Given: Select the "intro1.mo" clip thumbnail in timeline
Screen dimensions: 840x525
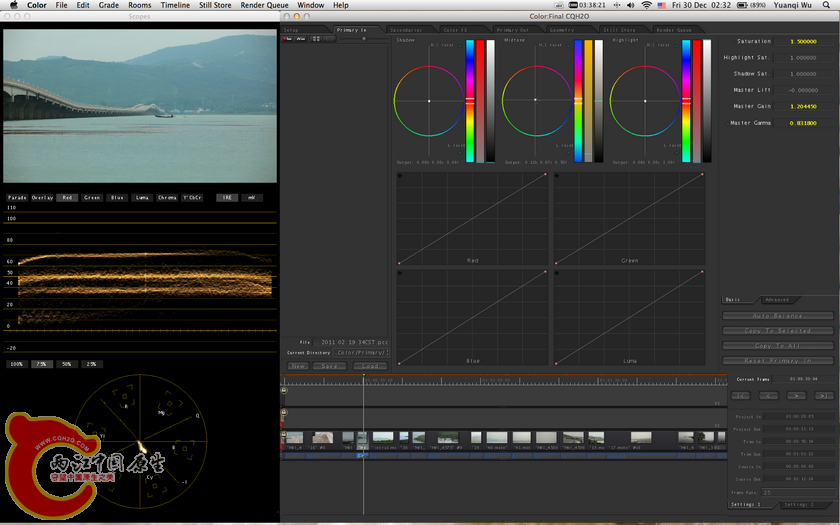Looking at the screenshot, I should click(x=383, y=440).
